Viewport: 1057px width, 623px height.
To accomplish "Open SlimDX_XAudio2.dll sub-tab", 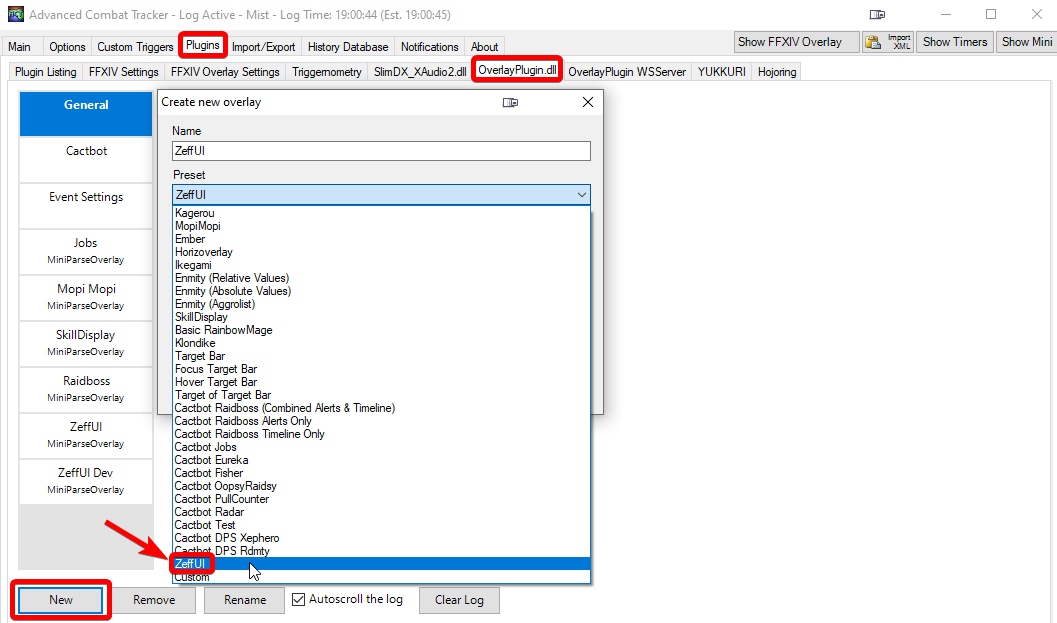I will tap(420, 71).
